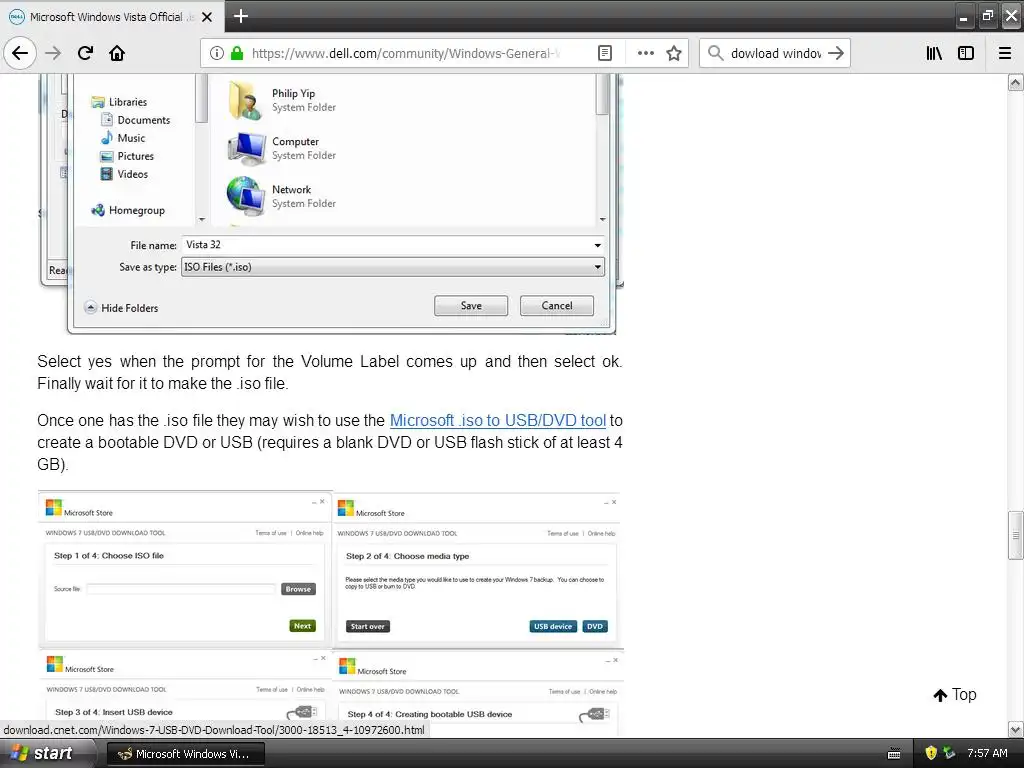The image size is (1024, 768).
Task: Click the page scrollbar up arrow
Action: point(1016,82)
